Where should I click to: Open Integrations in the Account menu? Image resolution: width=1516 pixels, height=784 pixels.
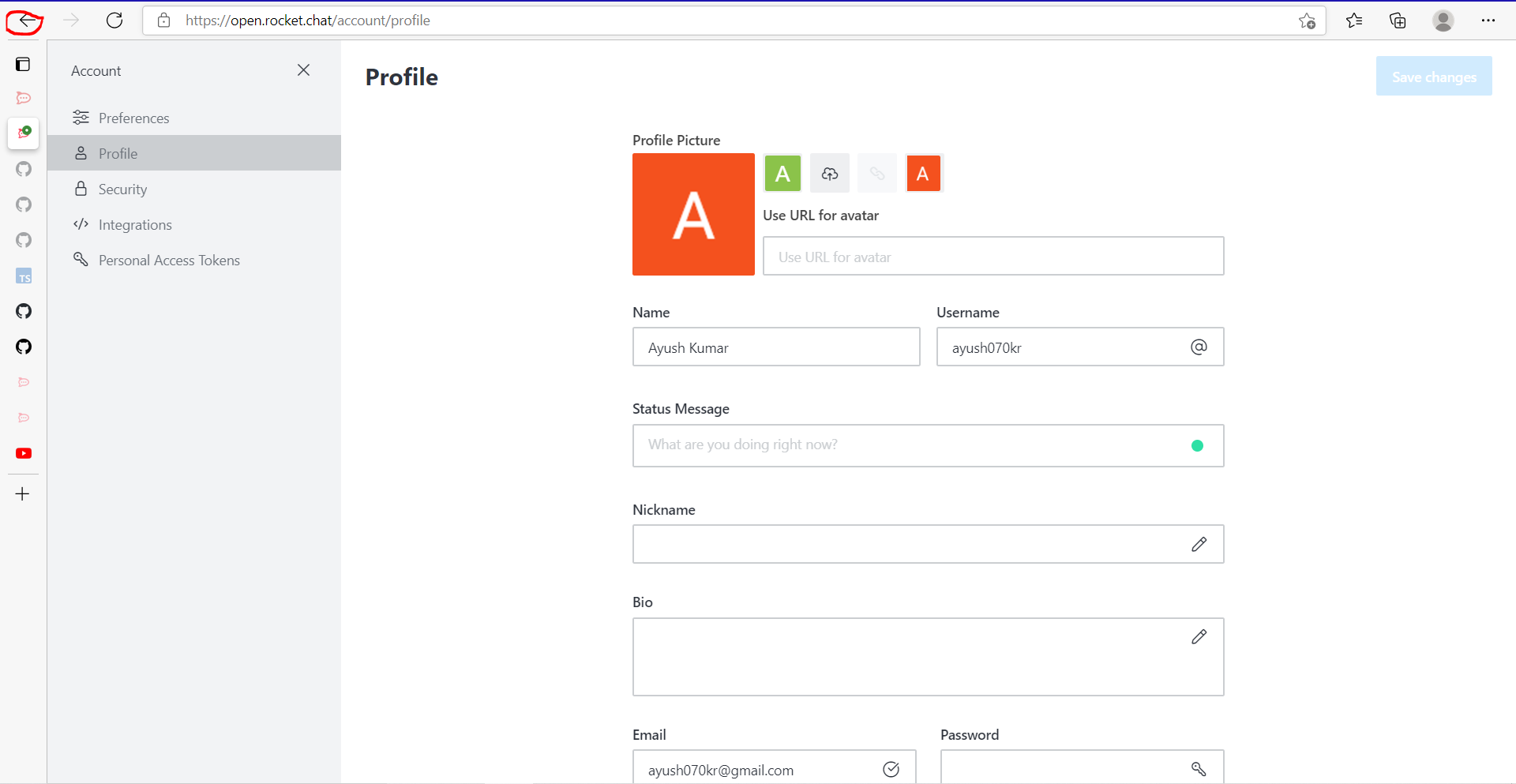click(x=194, y=224)
